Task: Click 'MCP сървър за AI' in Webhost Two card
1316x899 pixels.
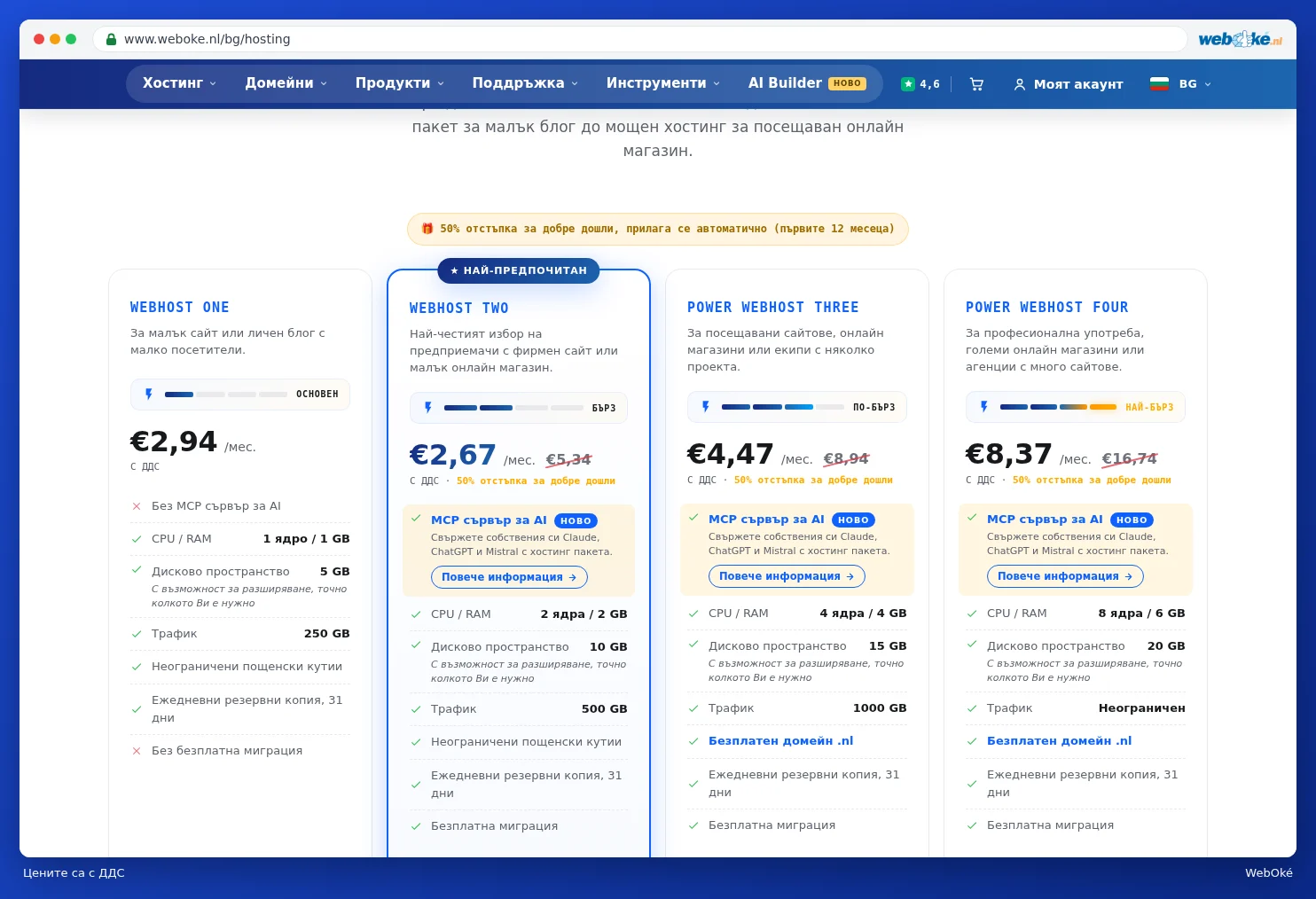Action: pos(489,520)
